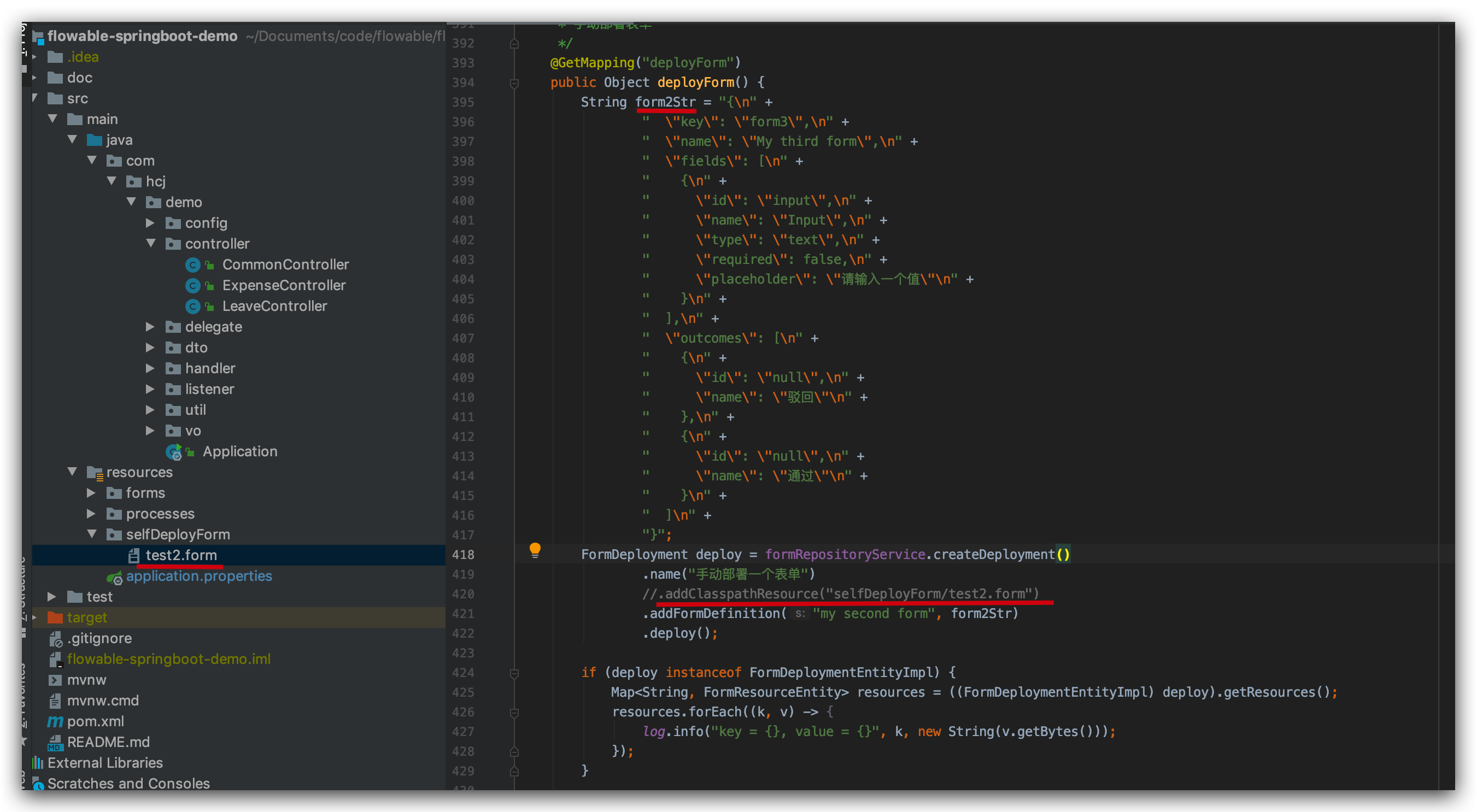Click the yellow lightbulb intention icon
Viewport: 1477px width, 812px height.
(535, 550)
